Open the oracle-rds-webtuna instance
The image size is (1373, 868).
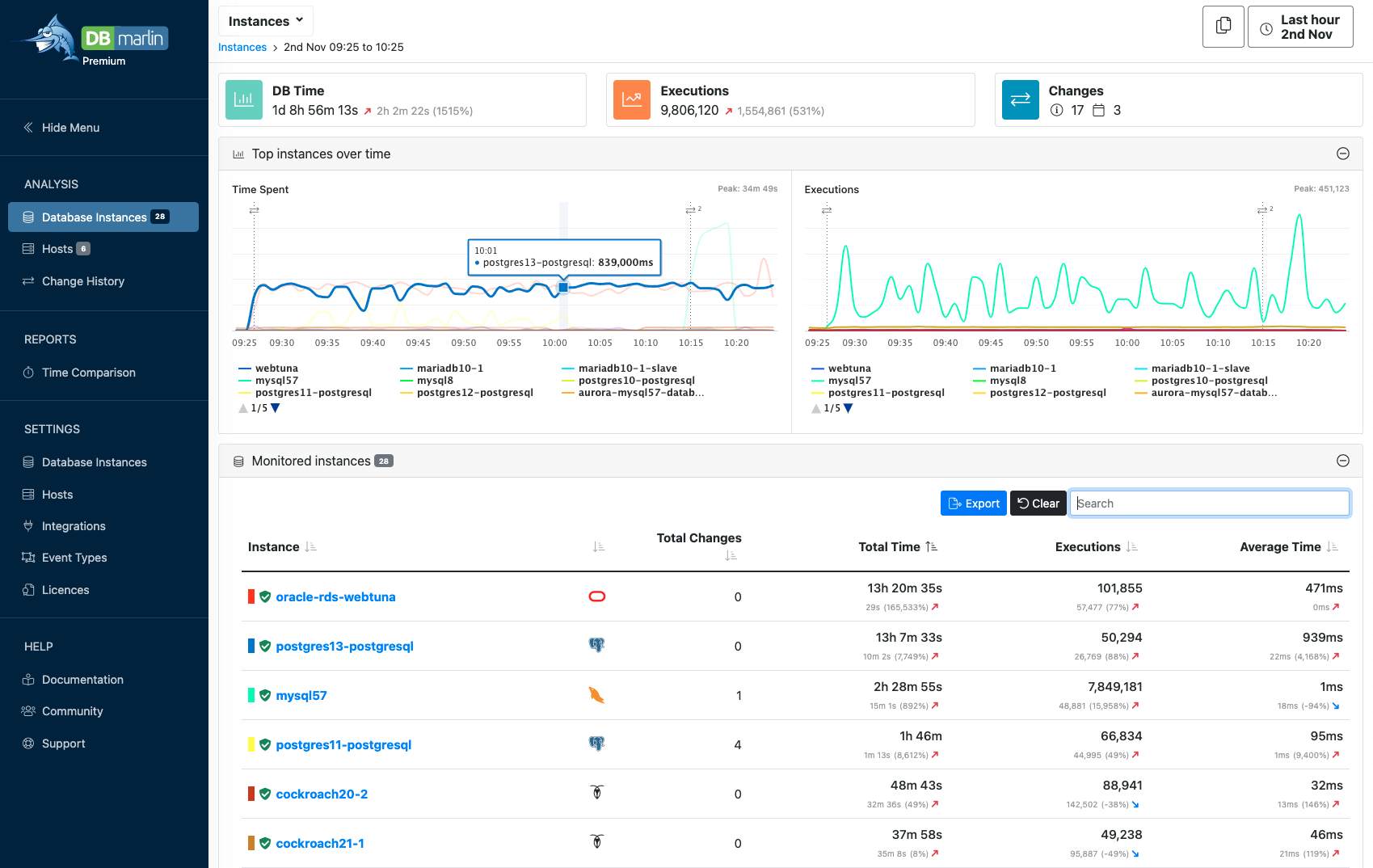[x=335, y=597]
